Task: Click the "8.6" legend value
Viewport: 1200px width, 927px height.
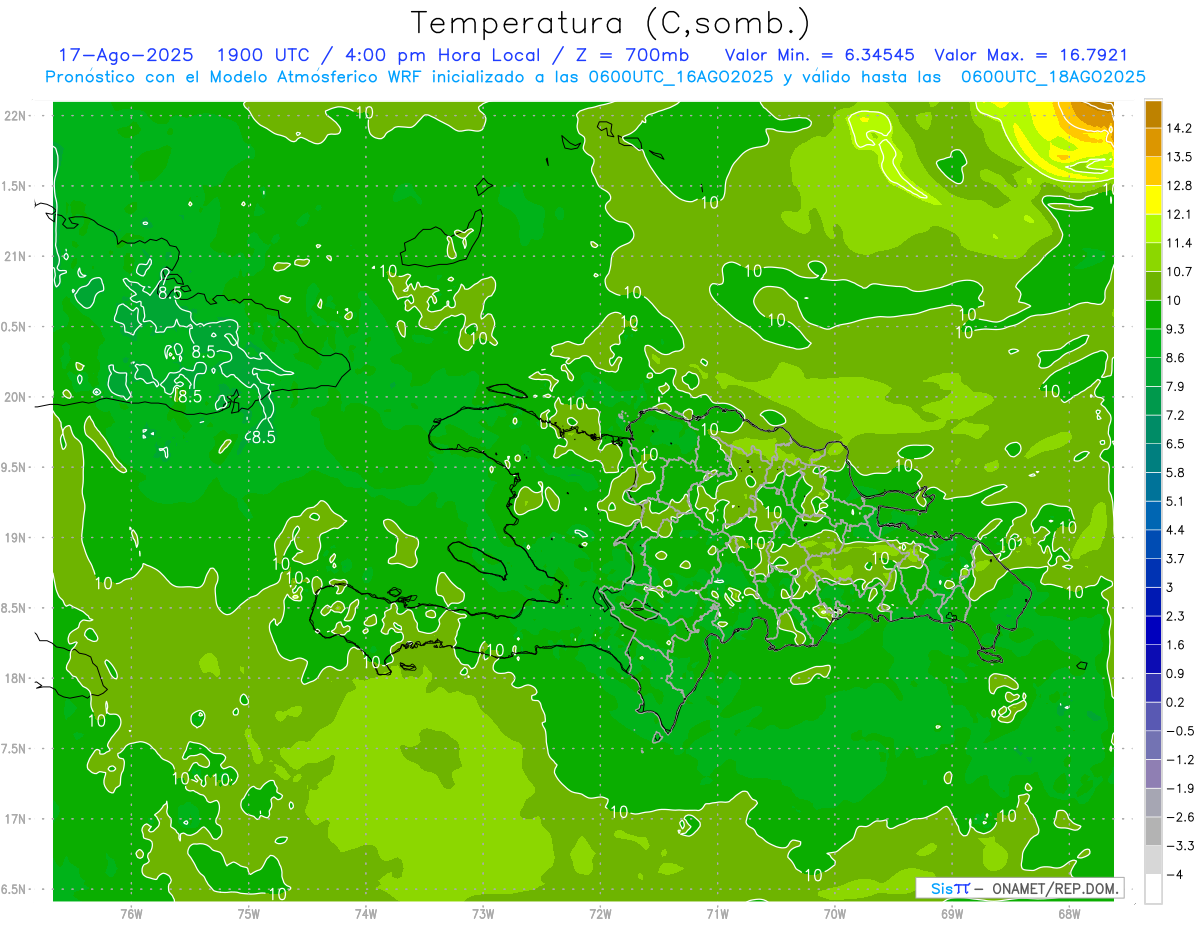Action: point(1175,357)
